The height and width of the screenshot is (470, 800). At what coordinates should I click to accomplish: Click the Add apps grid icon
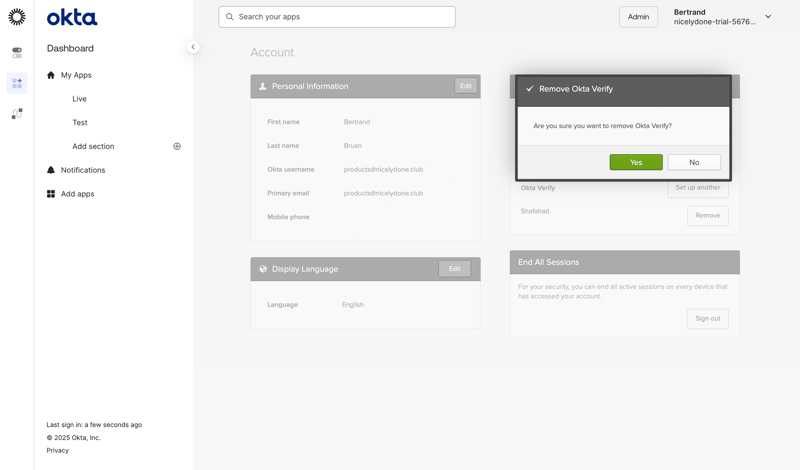click(51, 194)
